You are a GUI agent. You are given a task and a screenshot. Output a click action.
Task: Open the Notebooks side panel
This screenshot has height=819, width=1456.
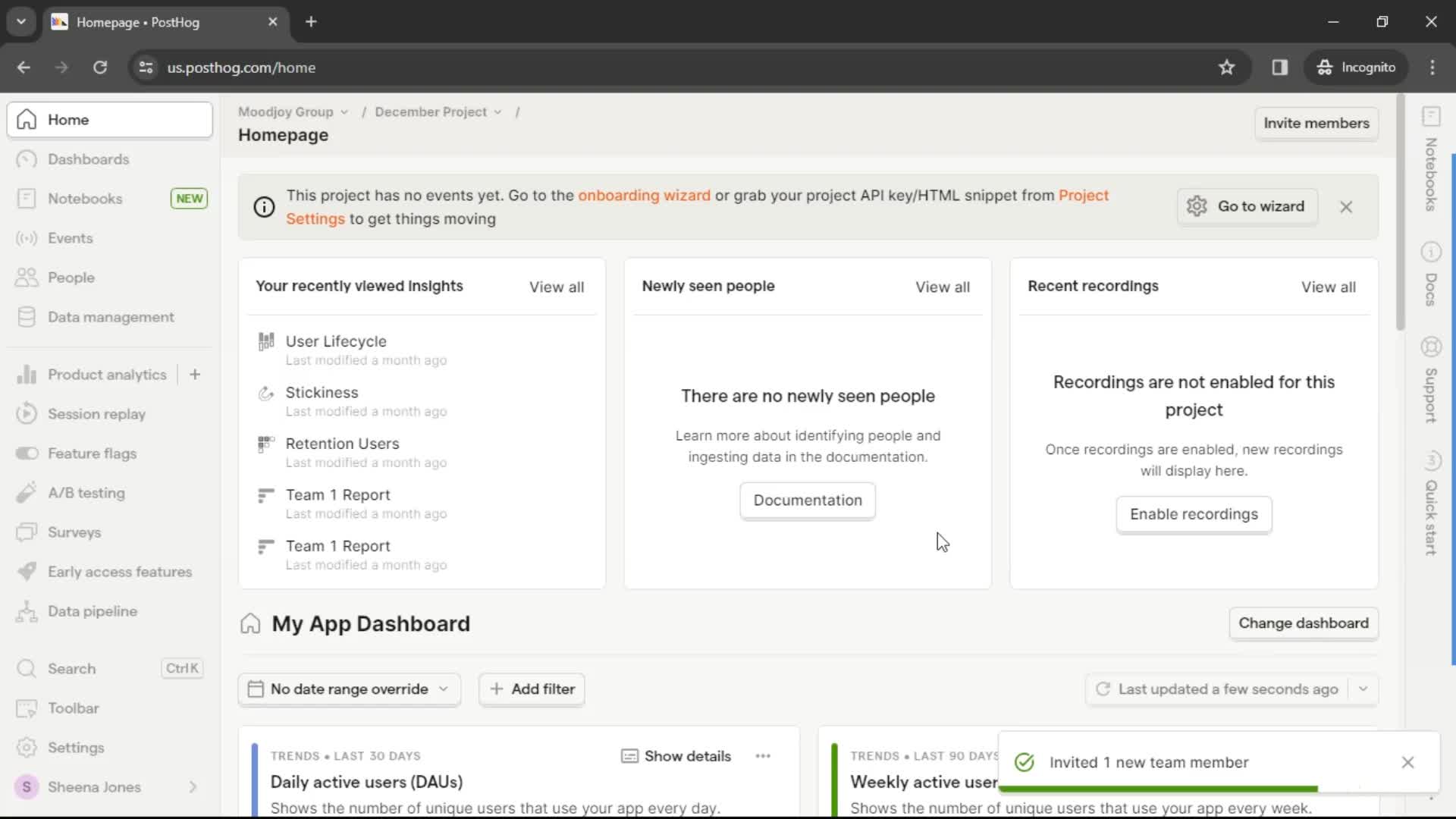point(1431,160)
